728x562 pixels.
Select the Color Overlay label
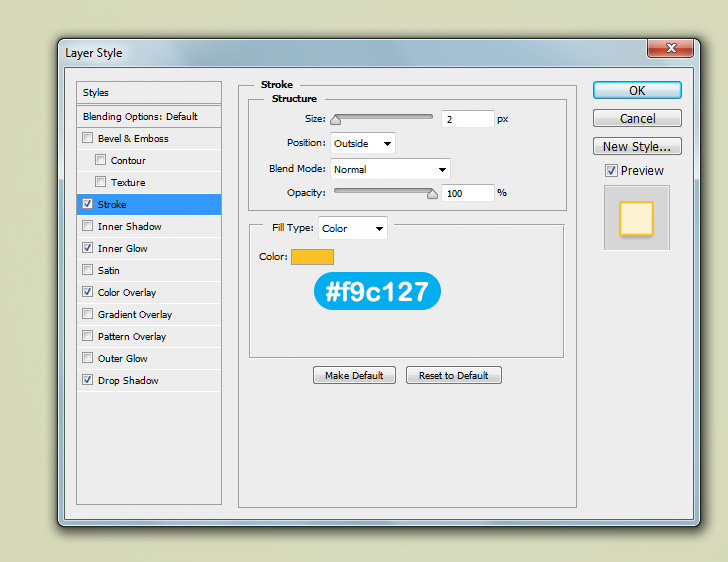[x=127, y=293]
